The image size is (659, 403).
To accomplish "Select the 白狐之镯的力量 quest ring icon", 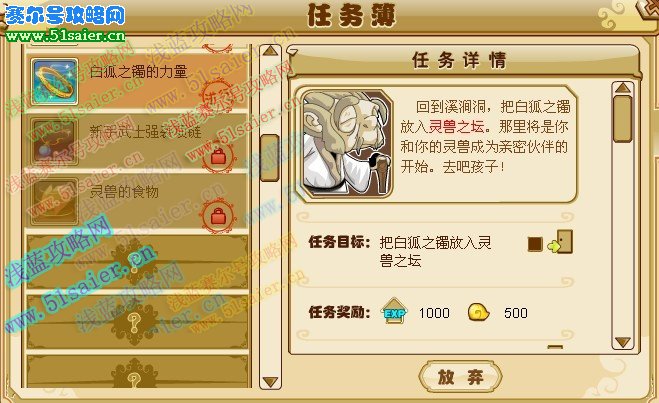I will click(x=55, y=82).
